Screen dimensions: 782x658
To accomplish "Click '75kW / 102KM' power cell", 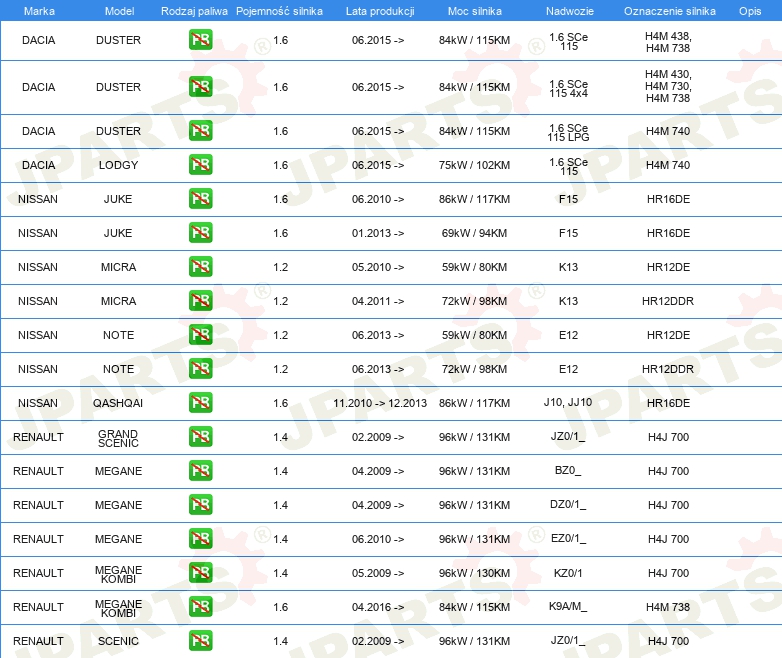I will click(474, 165).
